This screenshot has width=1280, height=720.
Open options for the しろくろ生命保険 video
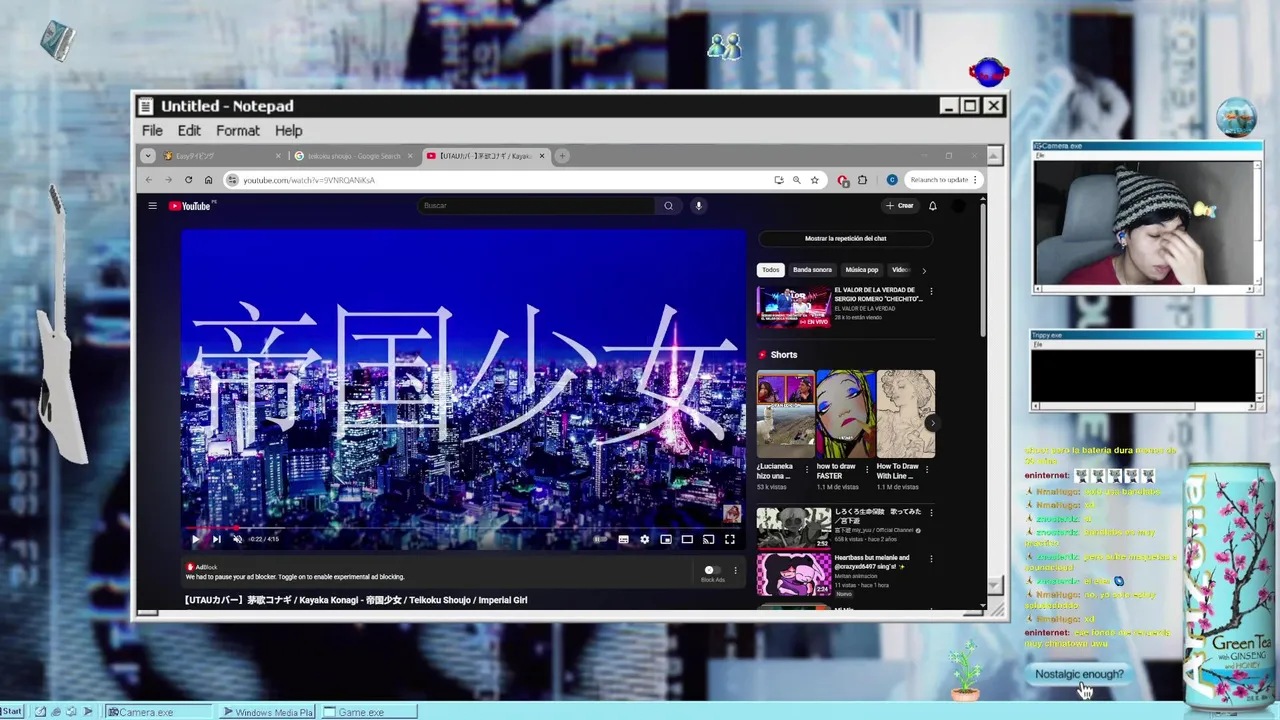[931, 514]
